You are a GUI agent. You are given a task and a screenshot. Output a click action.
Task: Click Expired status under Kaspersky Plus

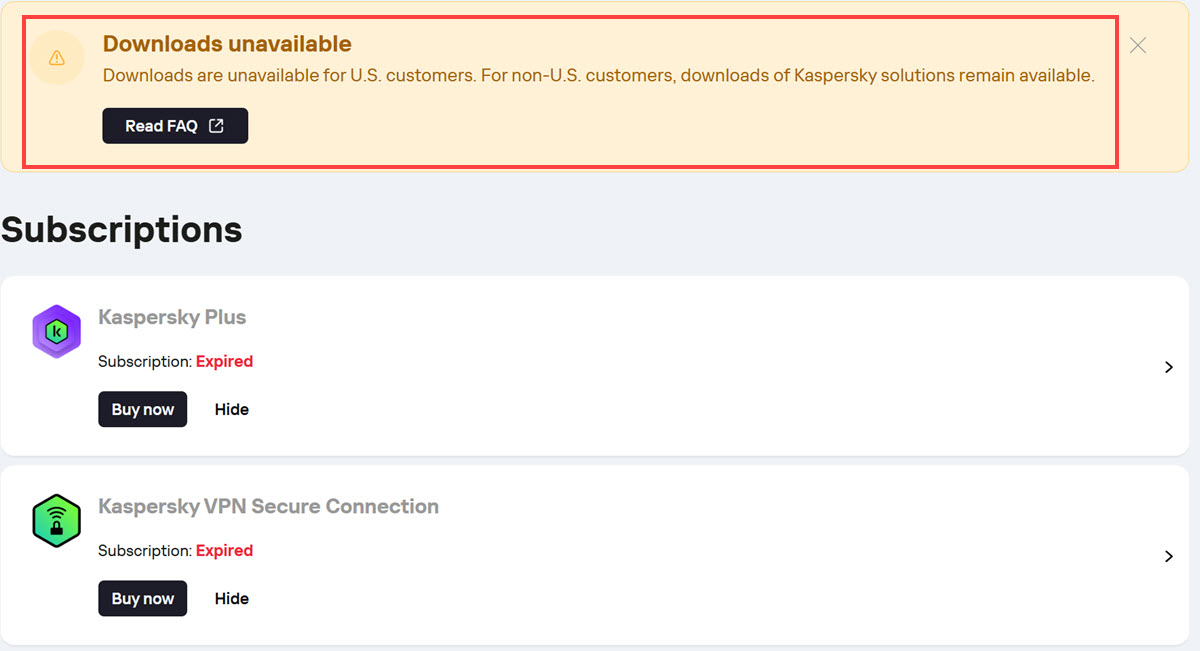pyautogui.click(x=224, y=361)
